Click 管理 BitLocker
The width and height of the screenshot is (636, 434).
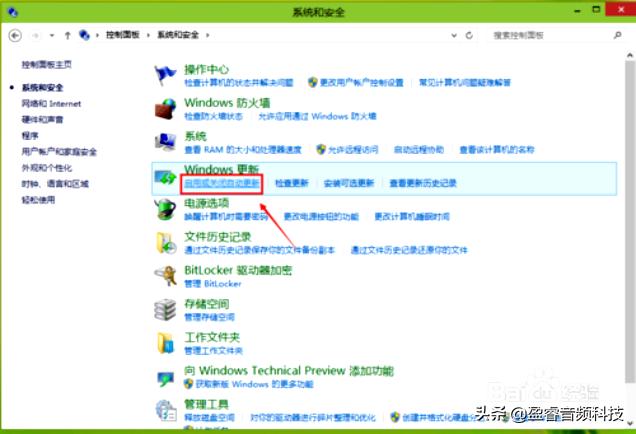click(x=213, y=284)
